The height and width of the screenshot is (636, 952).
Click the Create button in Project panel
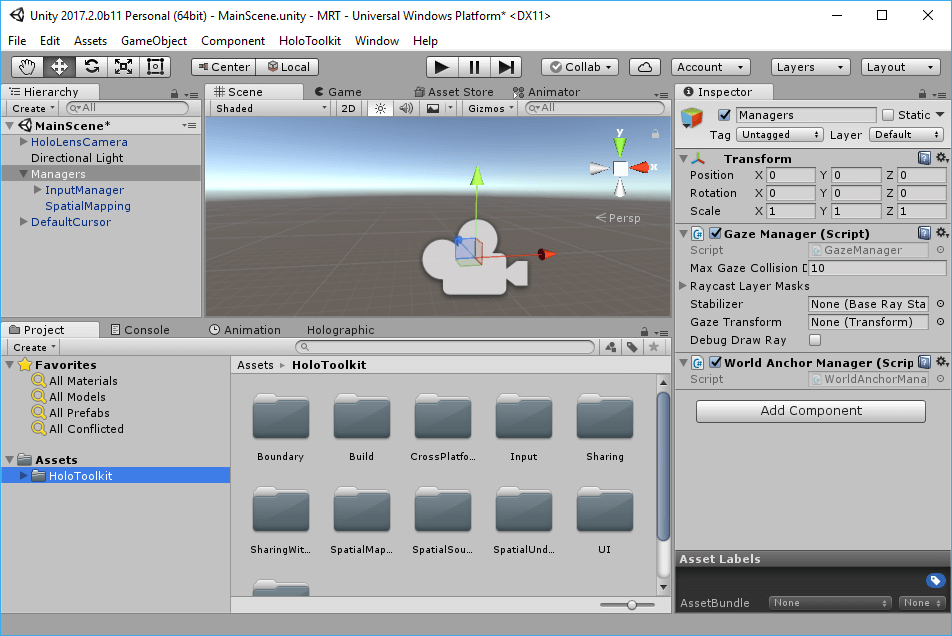click(x=34, y=347)
